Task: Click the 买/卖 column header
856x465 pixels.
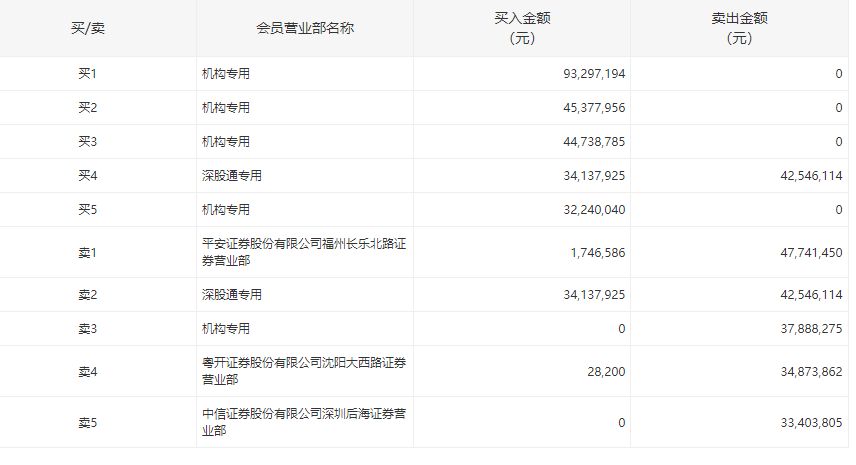Action: coord(88,28)
